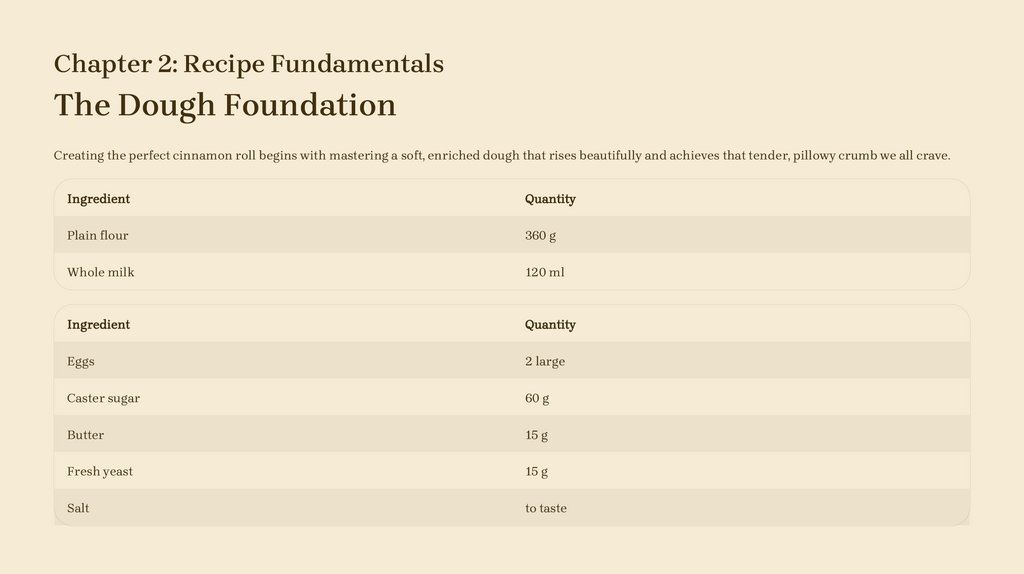Click Ingredient header above Plain flour
The width and height of the screenshot is (1024, 574).
(98, 199)
